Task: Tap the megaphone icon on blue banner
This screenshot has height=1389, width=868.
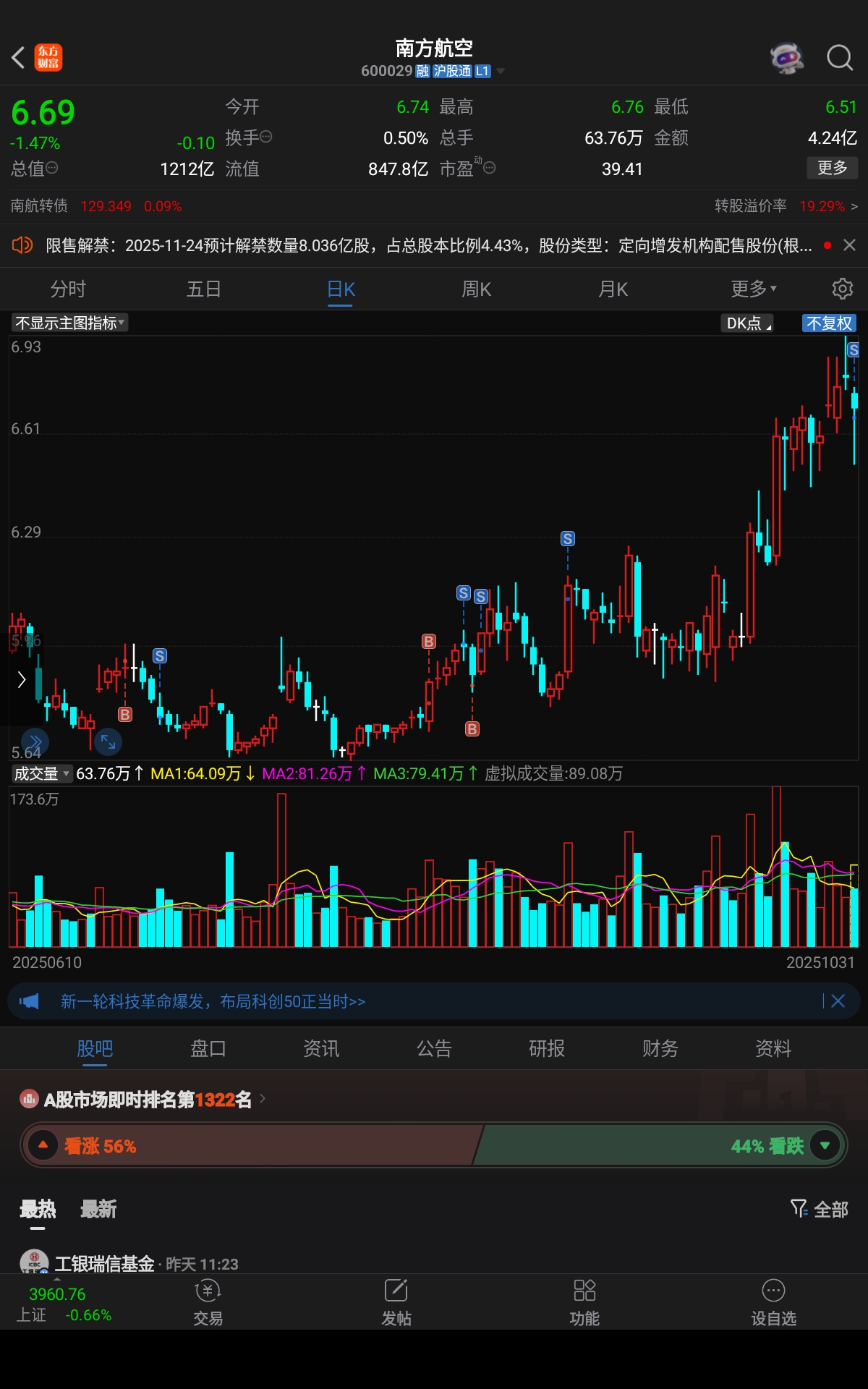Action: coord(30,1001)
